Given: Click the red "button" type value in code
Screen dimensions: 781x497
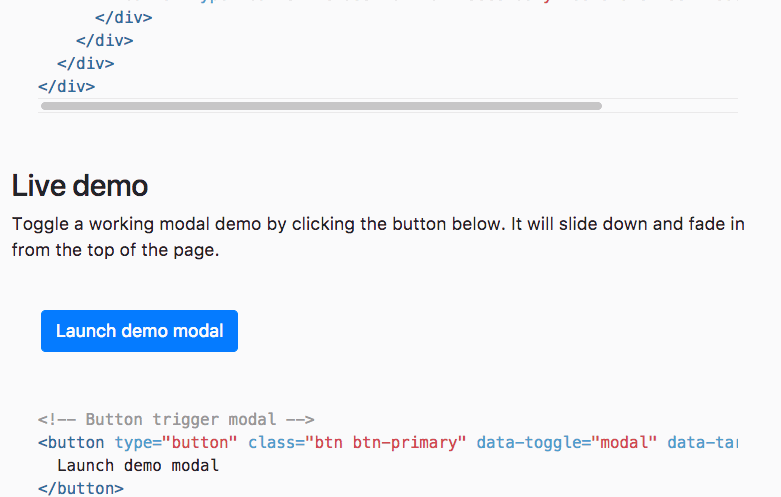Looking at the screenshot, I should (198, 442).
